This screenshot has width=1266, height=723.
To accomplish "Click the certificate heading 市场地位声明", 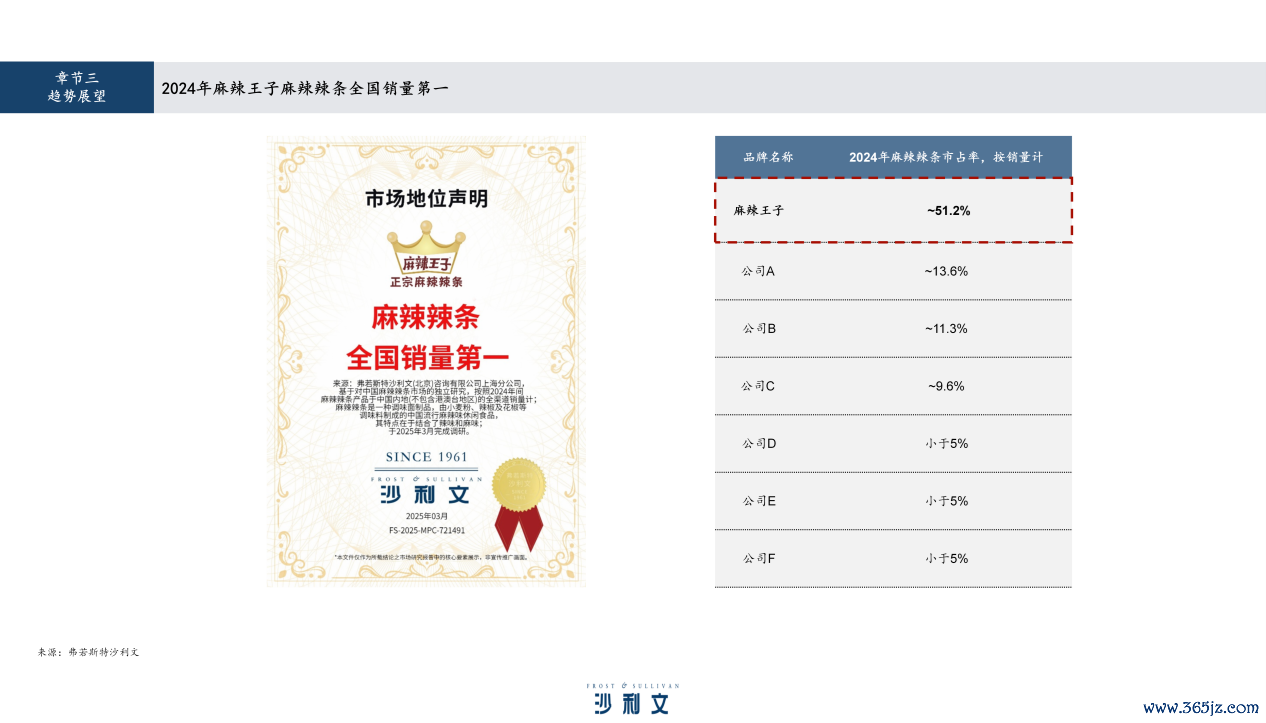I will tap(427, 199).
